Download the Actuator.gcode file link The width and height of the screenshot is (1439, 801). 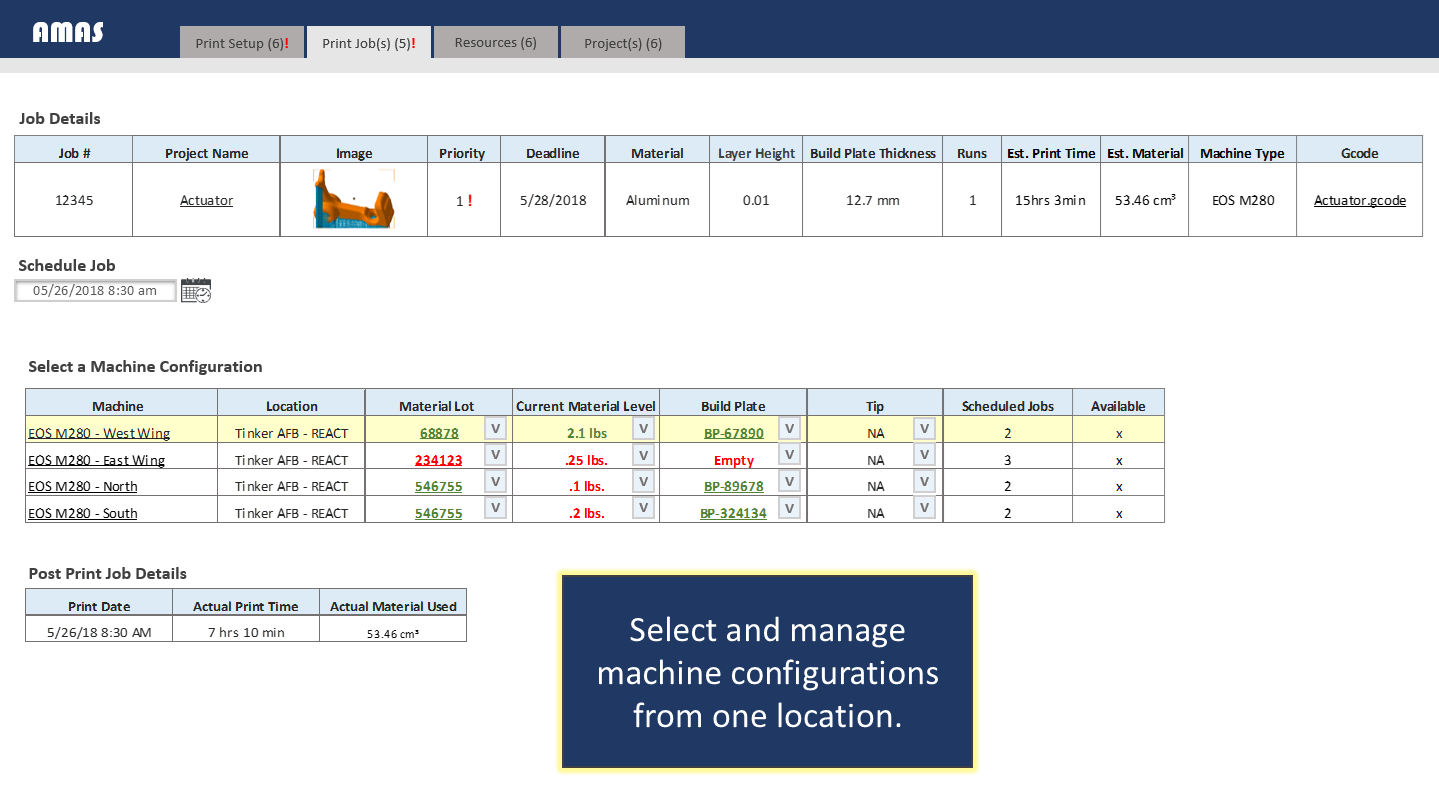point(1359,200)
